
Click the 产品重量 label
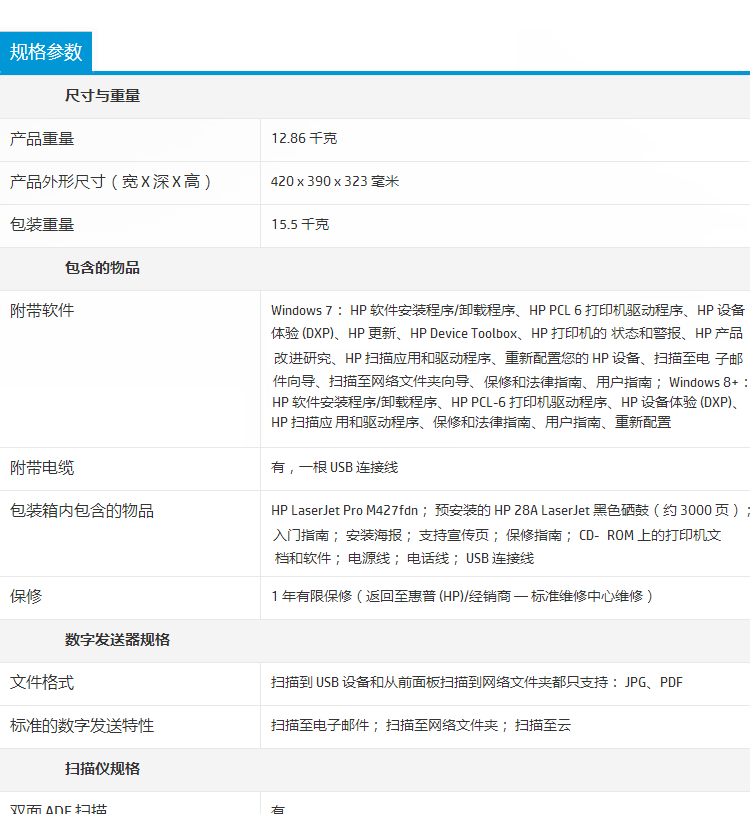pos(42,139)
